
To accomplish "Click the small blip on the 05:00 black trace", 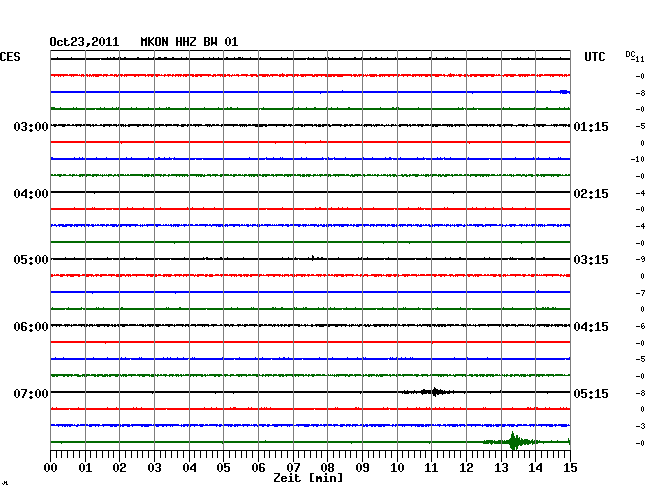I will point(314,258).
